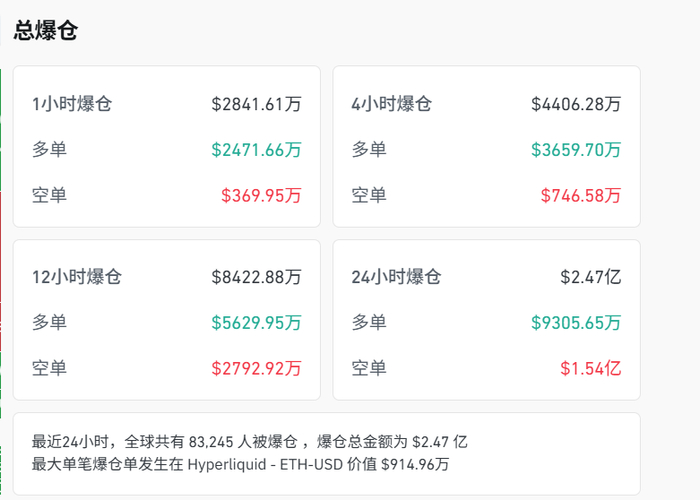Screen dimensions: 700x500
Task: Click the $4406.28万 four-hour total
Action: click(x=576, y=103)
